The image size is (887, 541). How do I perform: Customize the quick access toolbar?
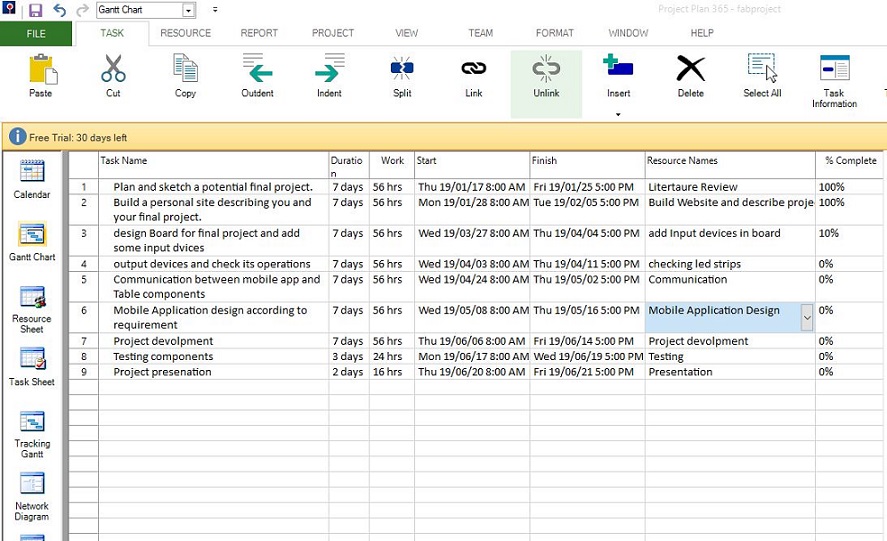click(215, 10)
